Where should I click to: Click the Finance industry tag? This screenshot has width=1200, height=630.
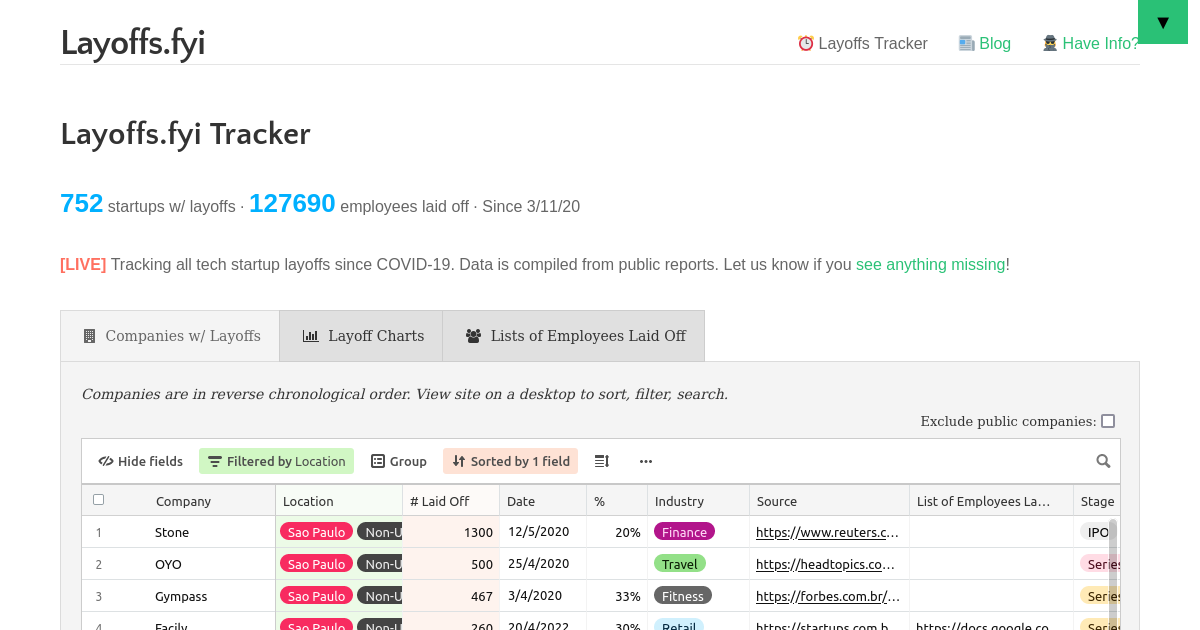tap(684, 532)
